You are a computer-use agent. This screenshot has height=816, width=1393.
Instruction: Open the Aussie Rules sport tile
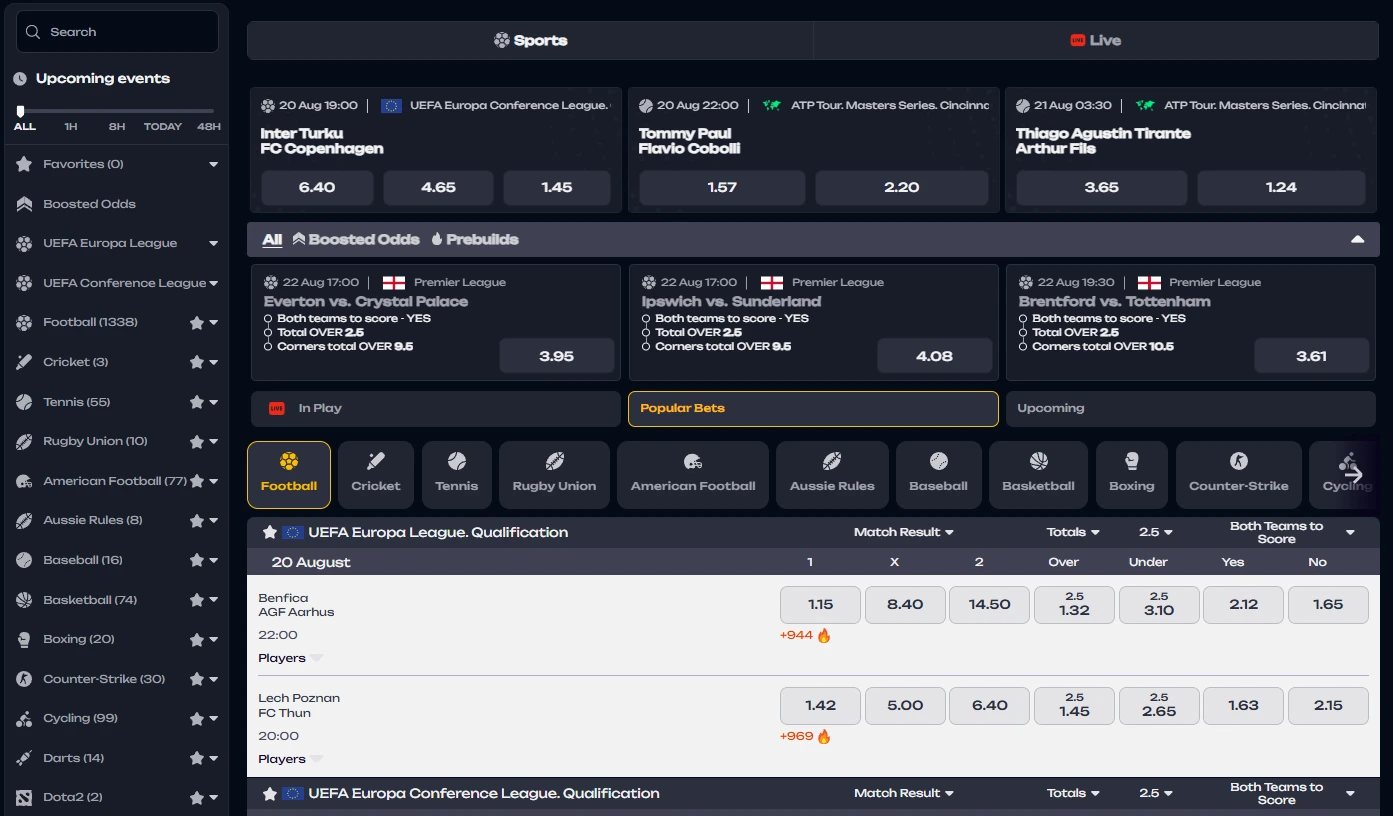832,475
